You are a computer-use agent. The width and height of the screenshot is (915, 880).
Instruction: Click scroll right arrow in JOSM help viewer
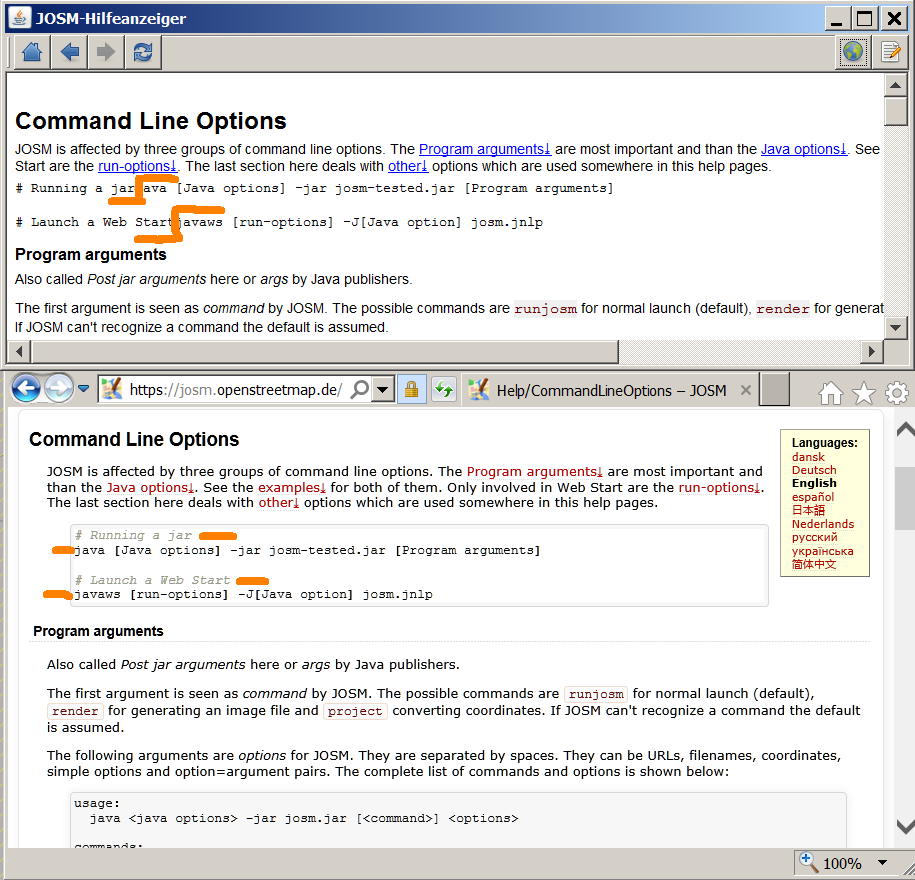(872, 351)
